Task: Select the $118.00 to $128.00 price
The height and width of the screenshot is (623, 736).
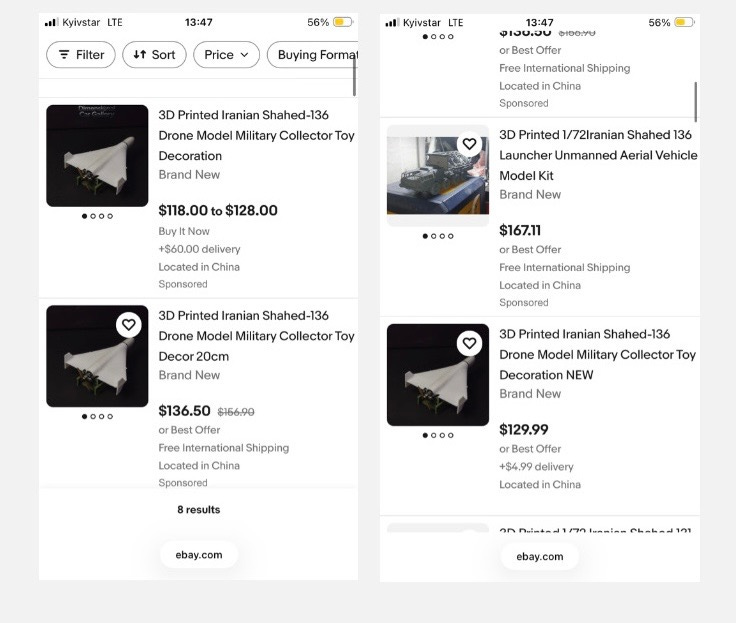Action: pos(218,210)
